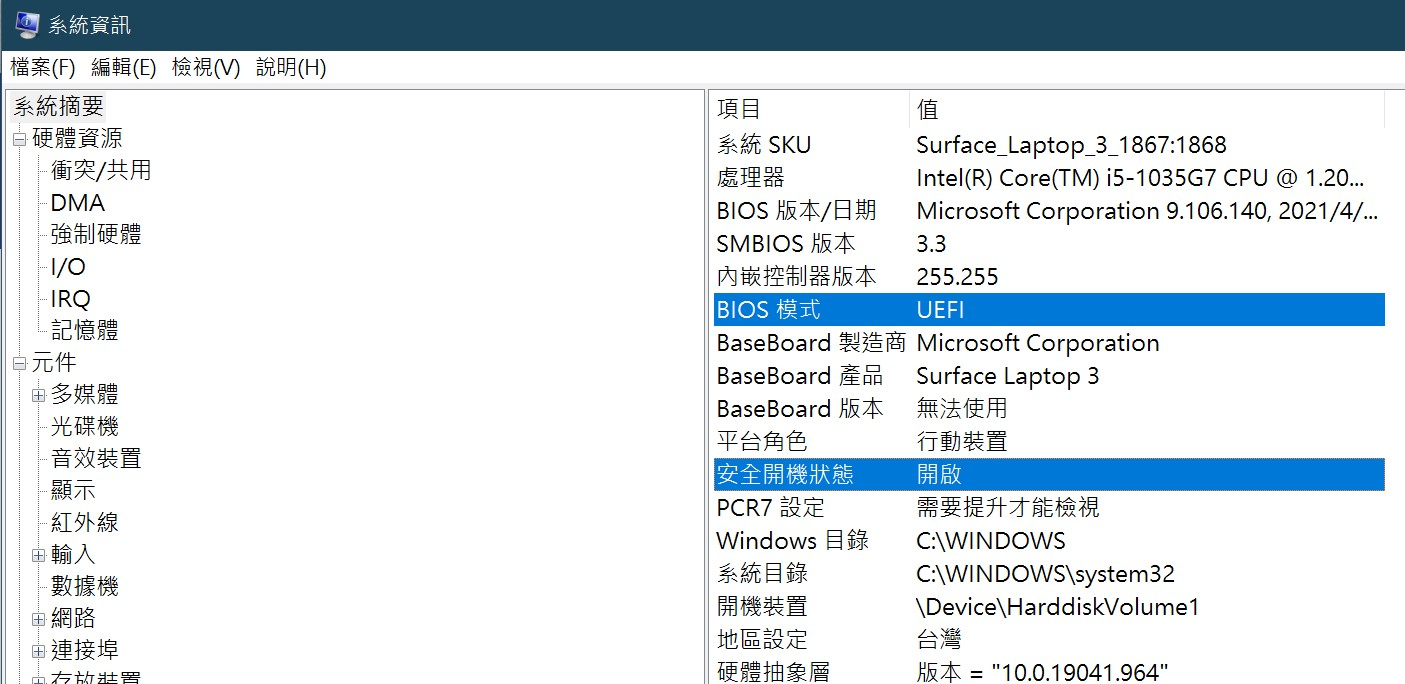Image resolution: width=1405 pixels, height=684 pixels.
Task: Select 網路 in the tree
Action: tap(73, 618)
